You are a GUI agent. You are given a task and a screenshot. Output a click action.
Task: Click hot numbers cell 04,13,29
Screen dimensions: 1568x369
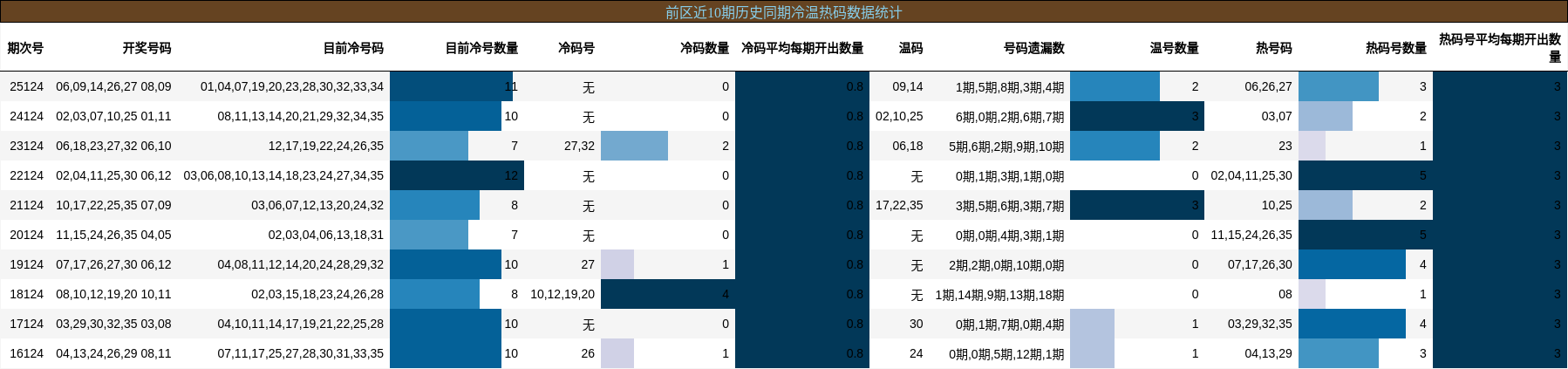pyautogui.click(x=1268, y=353)
